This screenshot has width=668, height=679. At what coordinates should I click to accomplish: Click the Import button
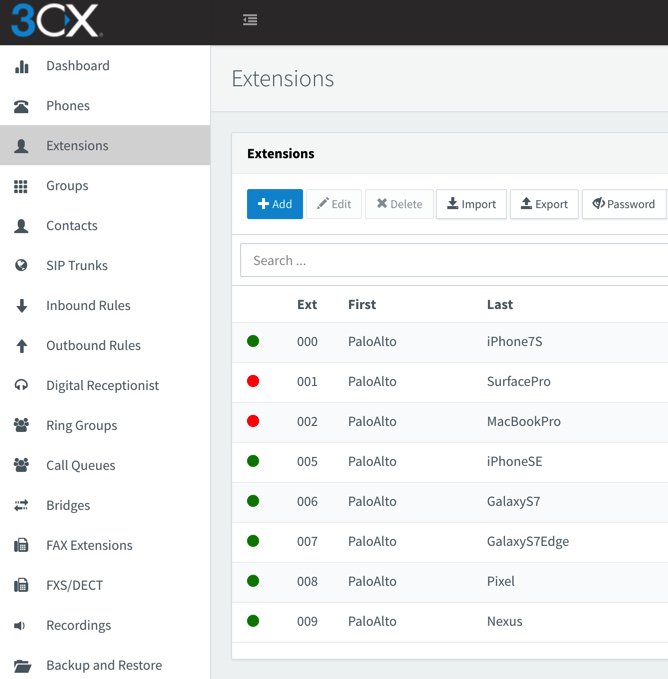pos(471,204)
